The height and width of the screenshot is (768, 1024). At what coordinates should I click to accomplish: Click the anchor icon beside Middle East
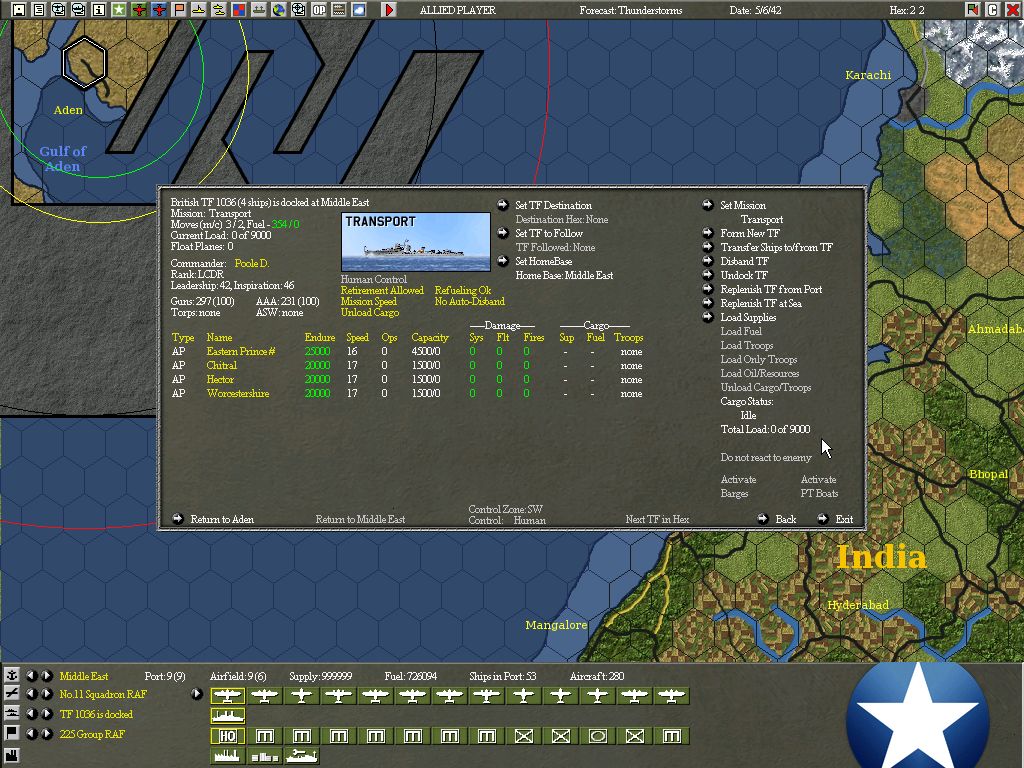coord(11,675)
